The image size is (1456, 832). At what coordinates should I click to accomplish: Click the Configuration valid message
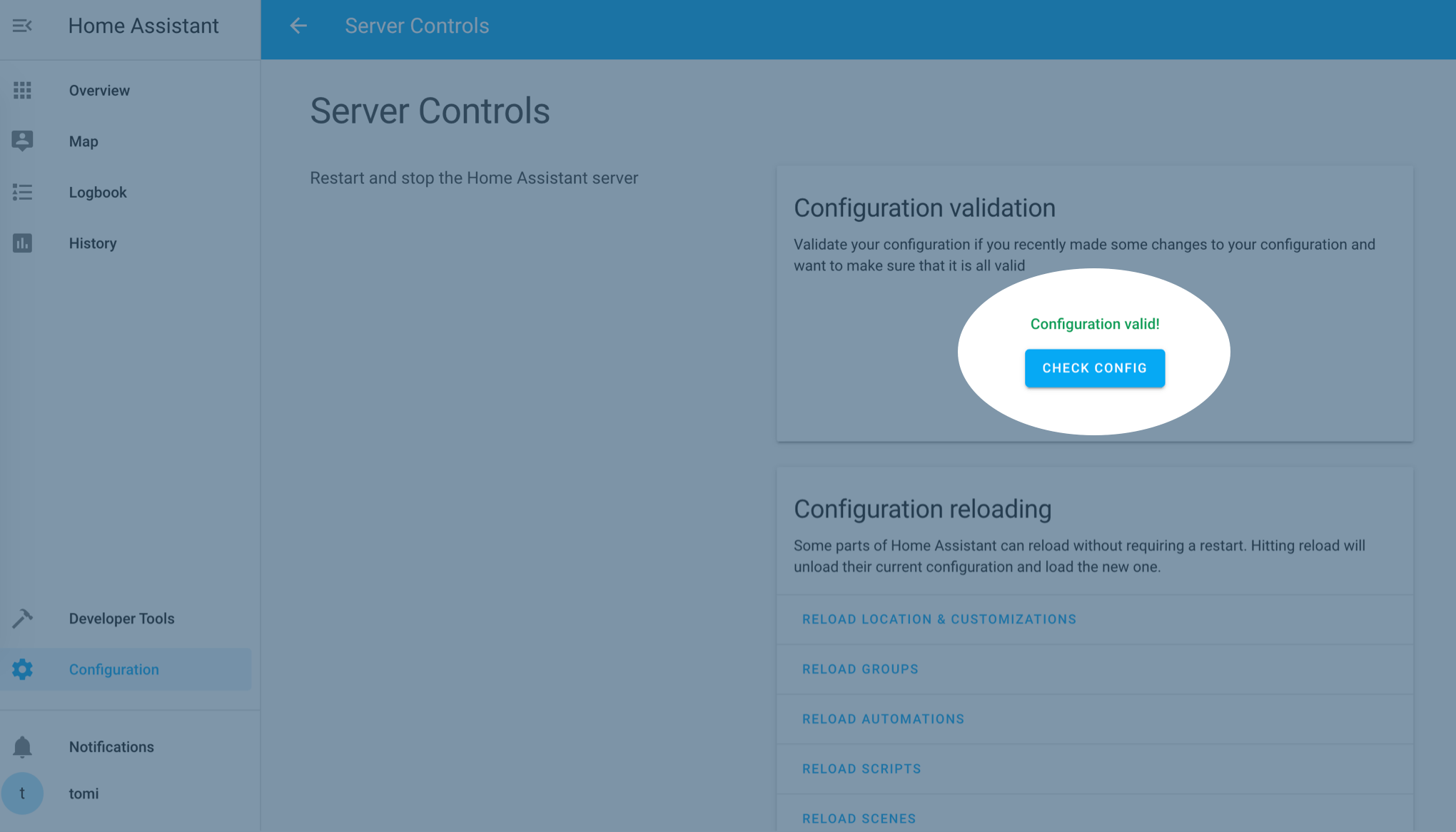[x=1095, y=323]
